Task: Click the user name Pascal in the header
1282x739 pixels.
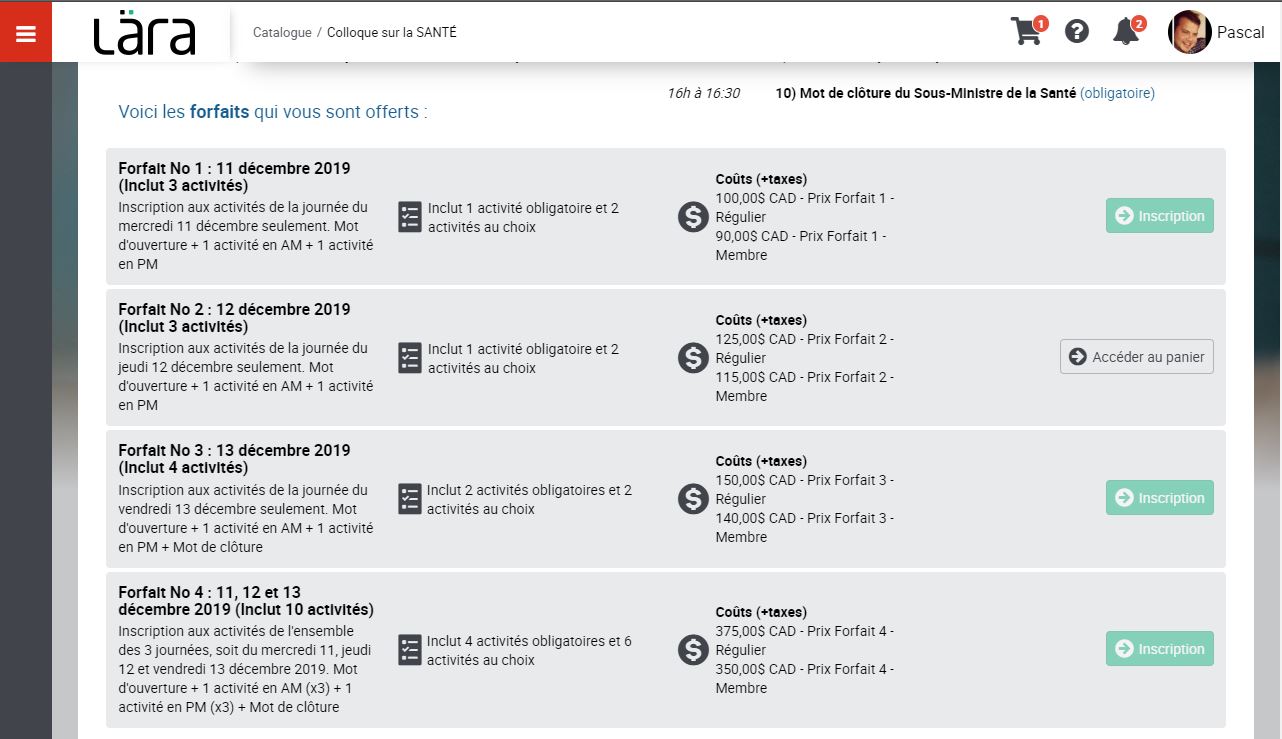Action: pyautogui.click(x=1241, y=32)
